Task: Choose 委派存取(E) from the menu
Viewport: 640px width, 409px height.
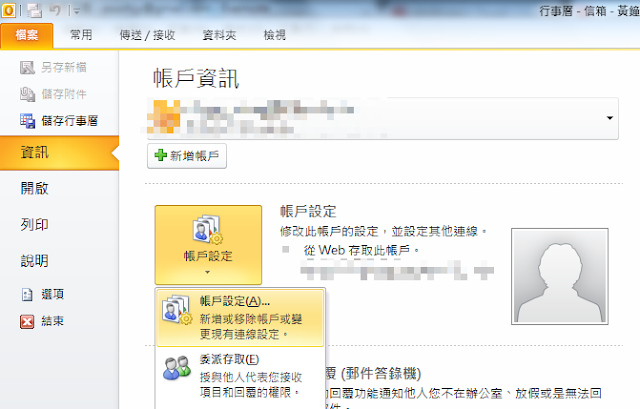Action: [x=240, y=376]
